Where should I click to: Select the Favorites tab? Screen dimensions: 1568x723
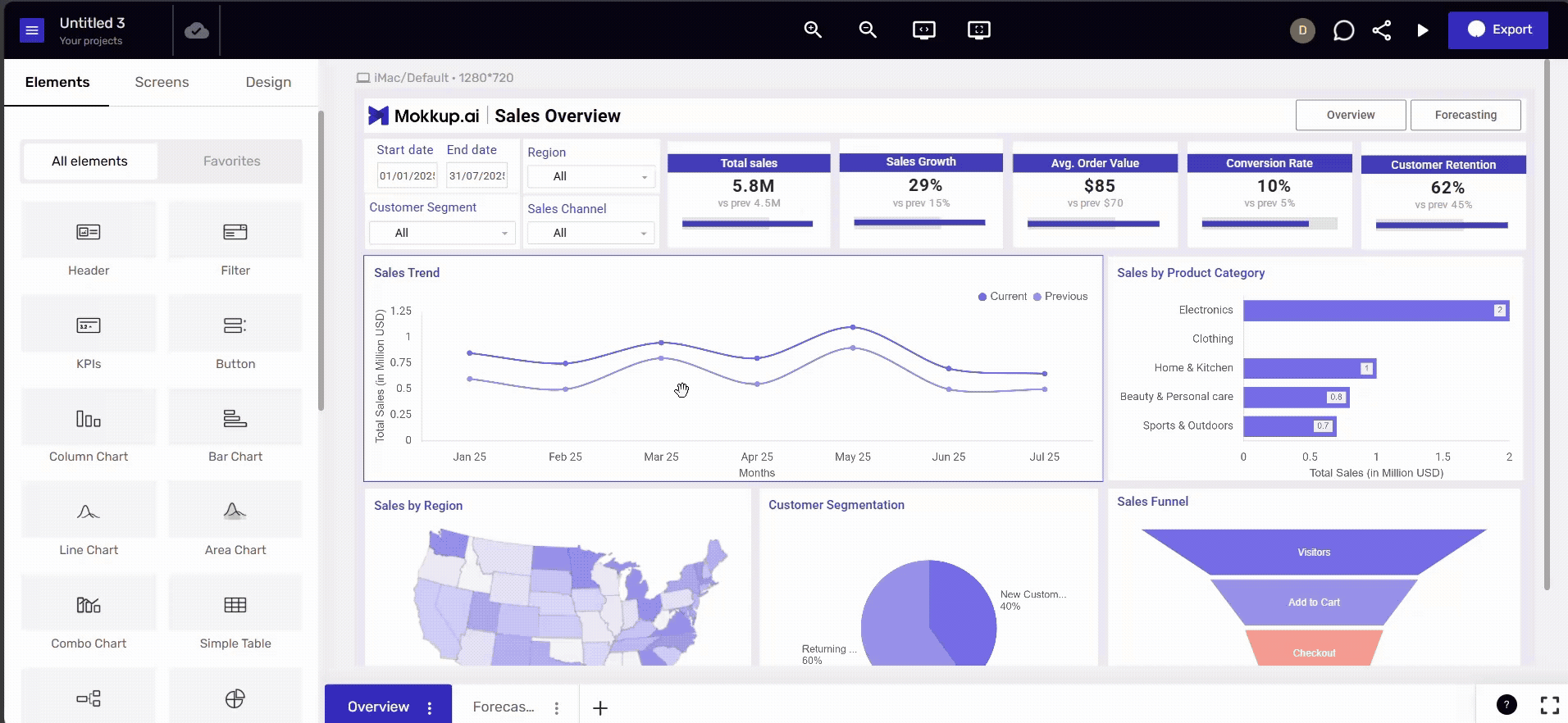click(x=232, y=161)
